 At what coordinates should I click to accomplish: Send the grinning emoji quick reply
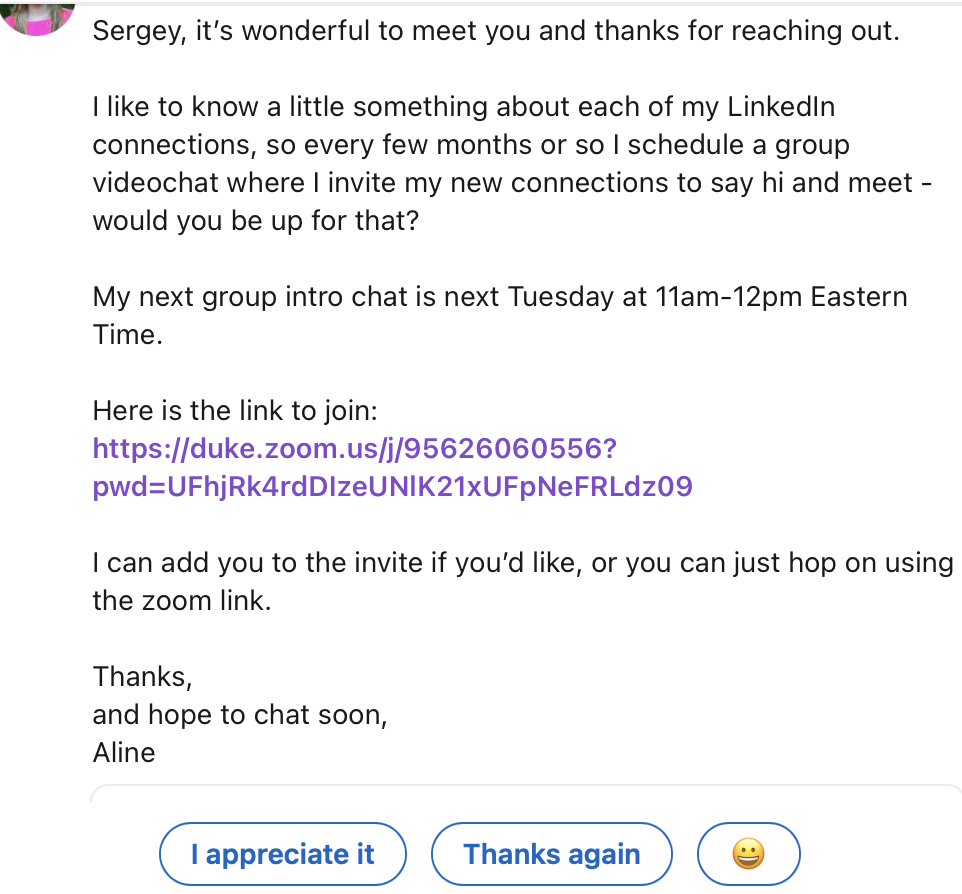748,854
